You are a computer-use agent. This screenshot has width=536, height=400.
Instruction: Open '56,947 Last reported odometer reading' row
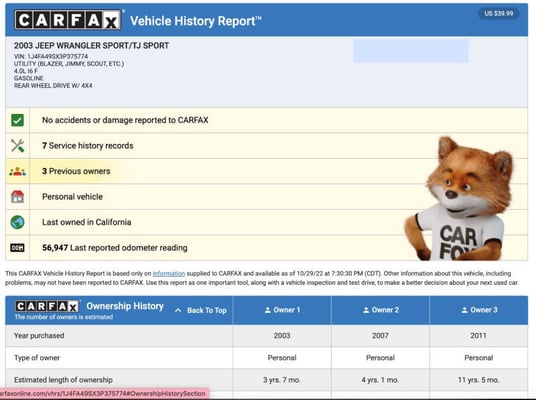tap(267, 248)
